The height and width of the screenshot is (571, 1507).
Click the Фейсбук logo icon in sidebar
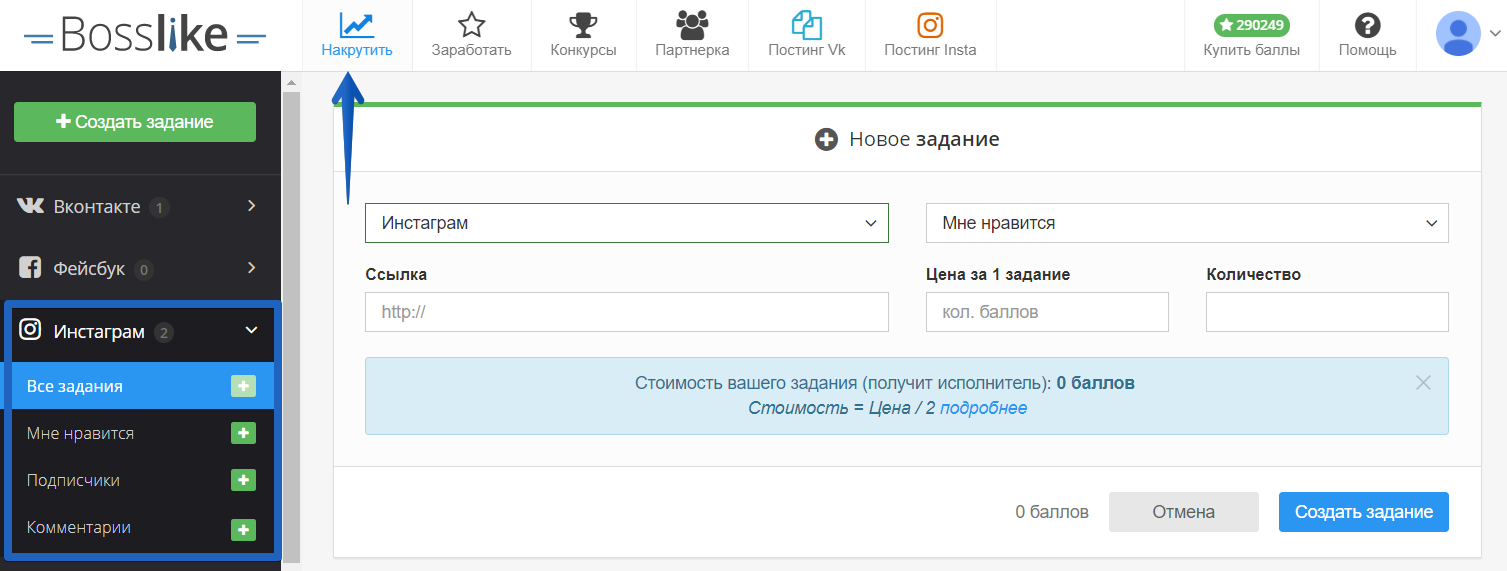31,268
